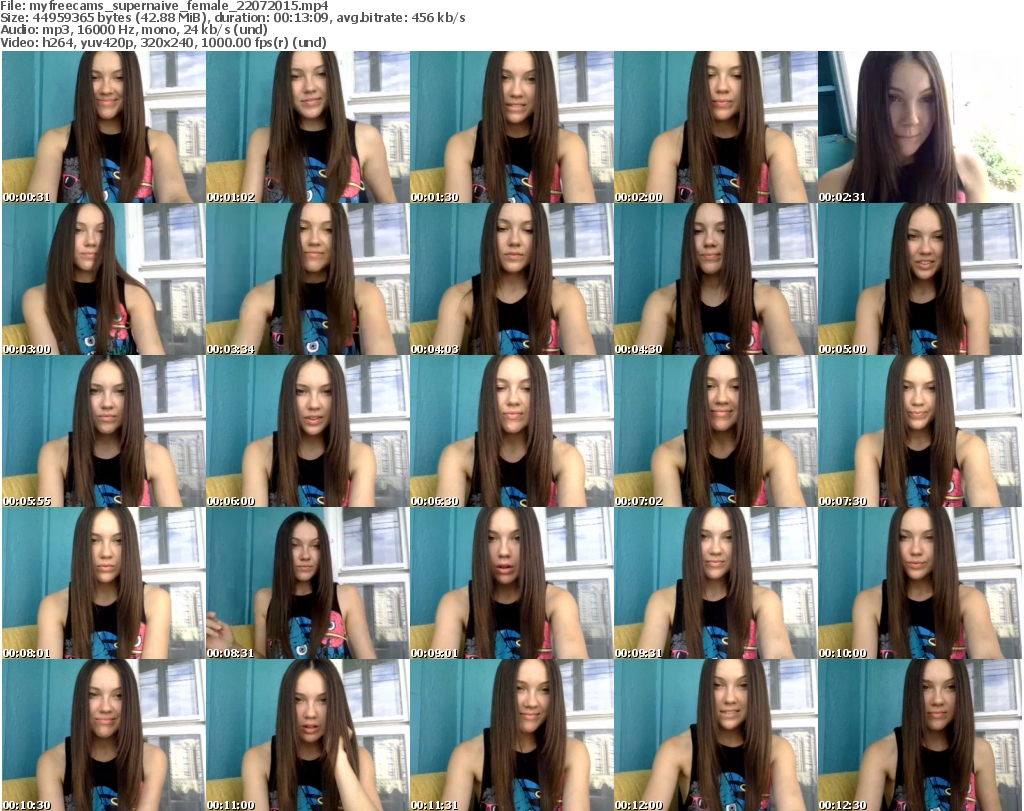
Task: Pick the 00:04:30 frame
Action: tap(716, 279)
